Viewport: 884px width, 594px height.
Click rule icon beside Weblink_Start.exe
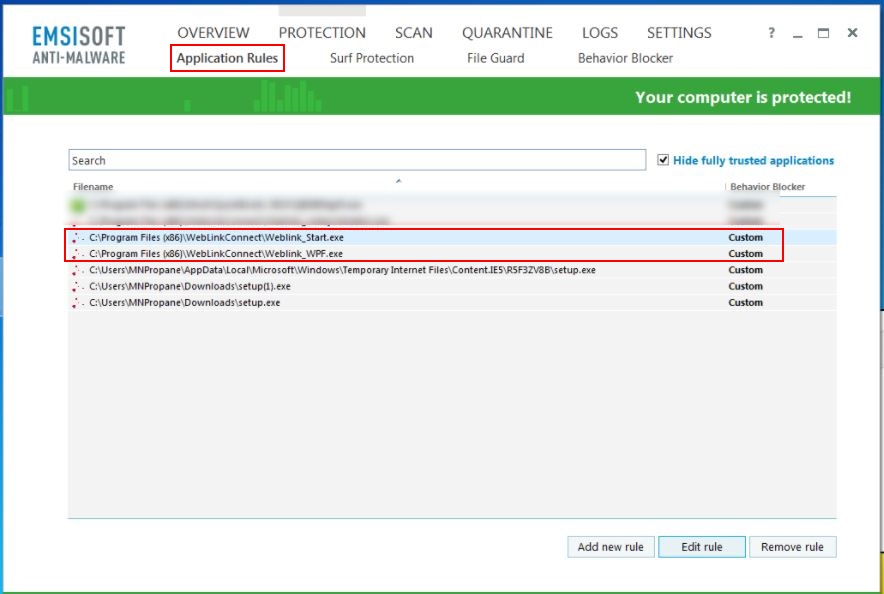point(78,238)
